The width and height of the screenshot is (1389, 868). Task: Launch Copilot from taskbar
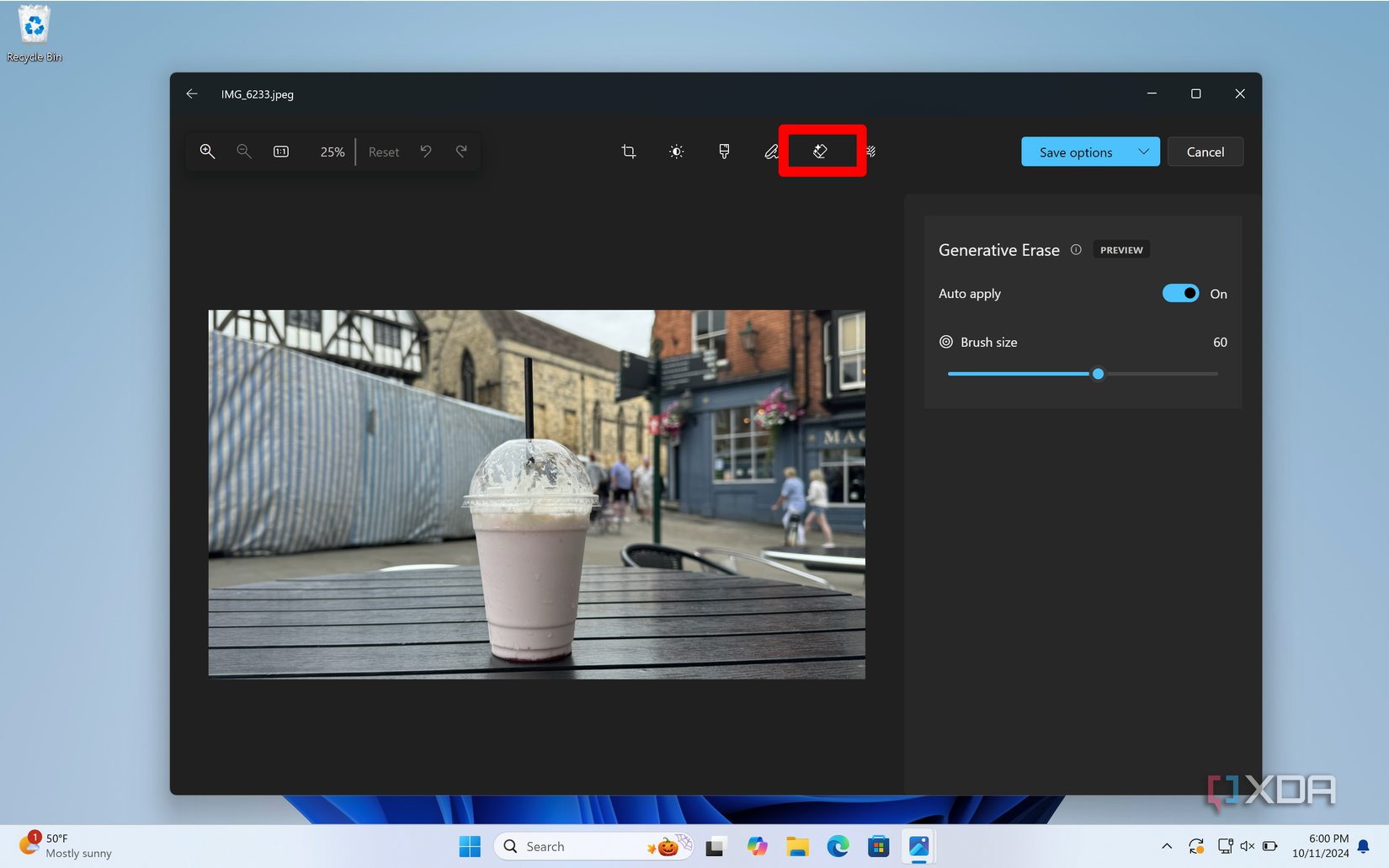[757, 846]
